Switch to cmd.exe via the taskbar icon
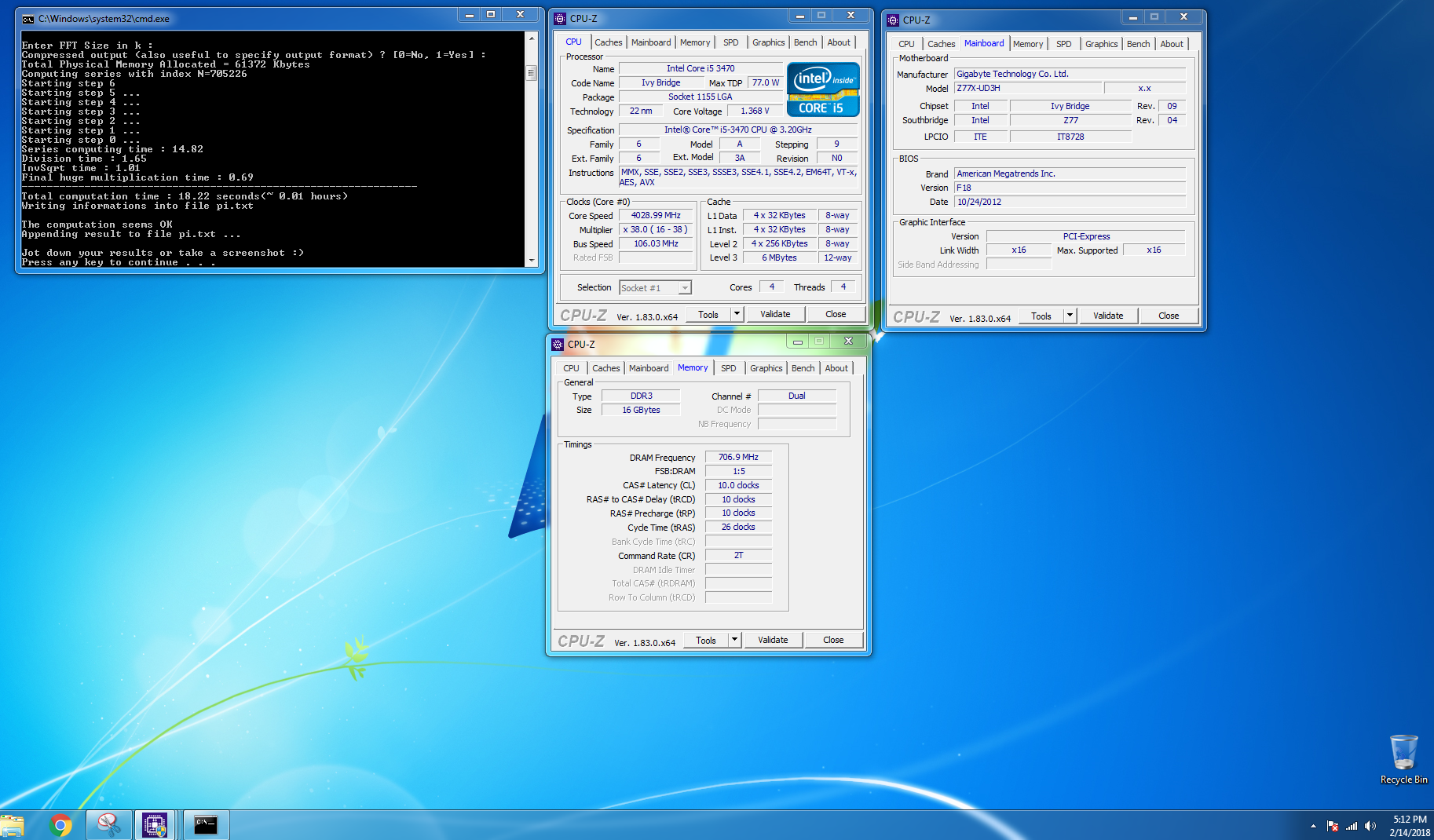Screen dimensions: 1434x840 pos(206,825)
